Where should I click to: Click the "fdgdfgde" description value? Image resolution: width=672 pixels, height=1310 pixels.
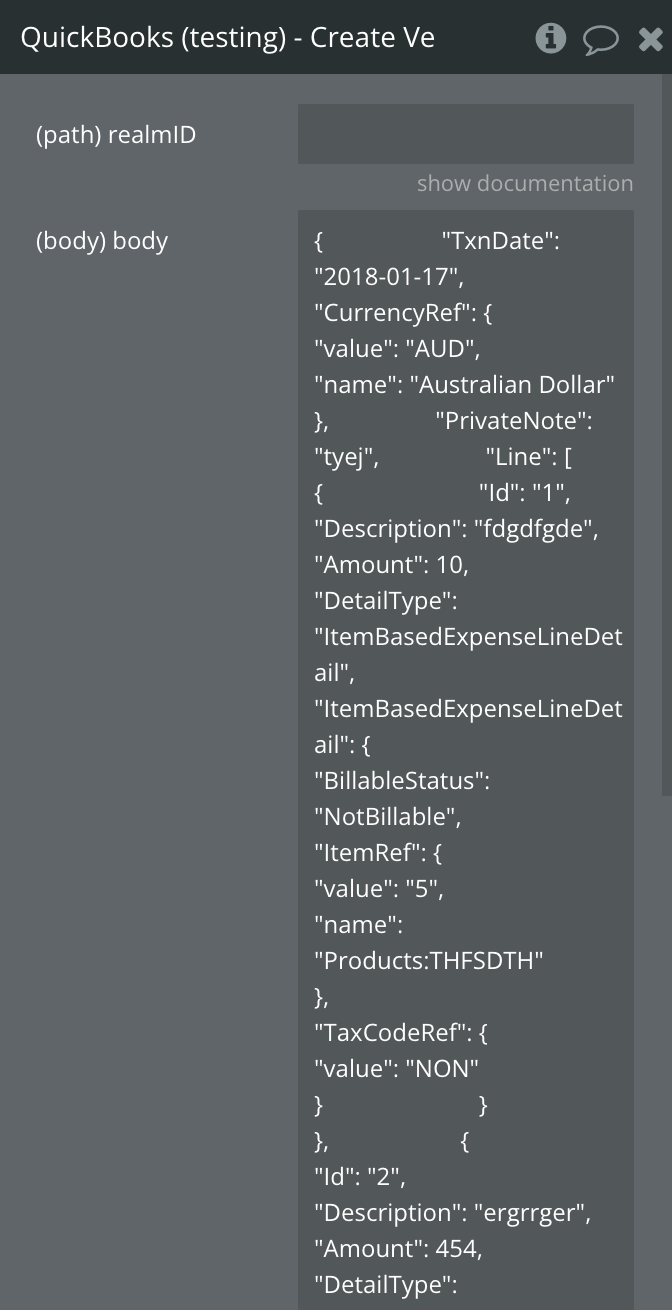pyautogui.click(x=535, y=529)
